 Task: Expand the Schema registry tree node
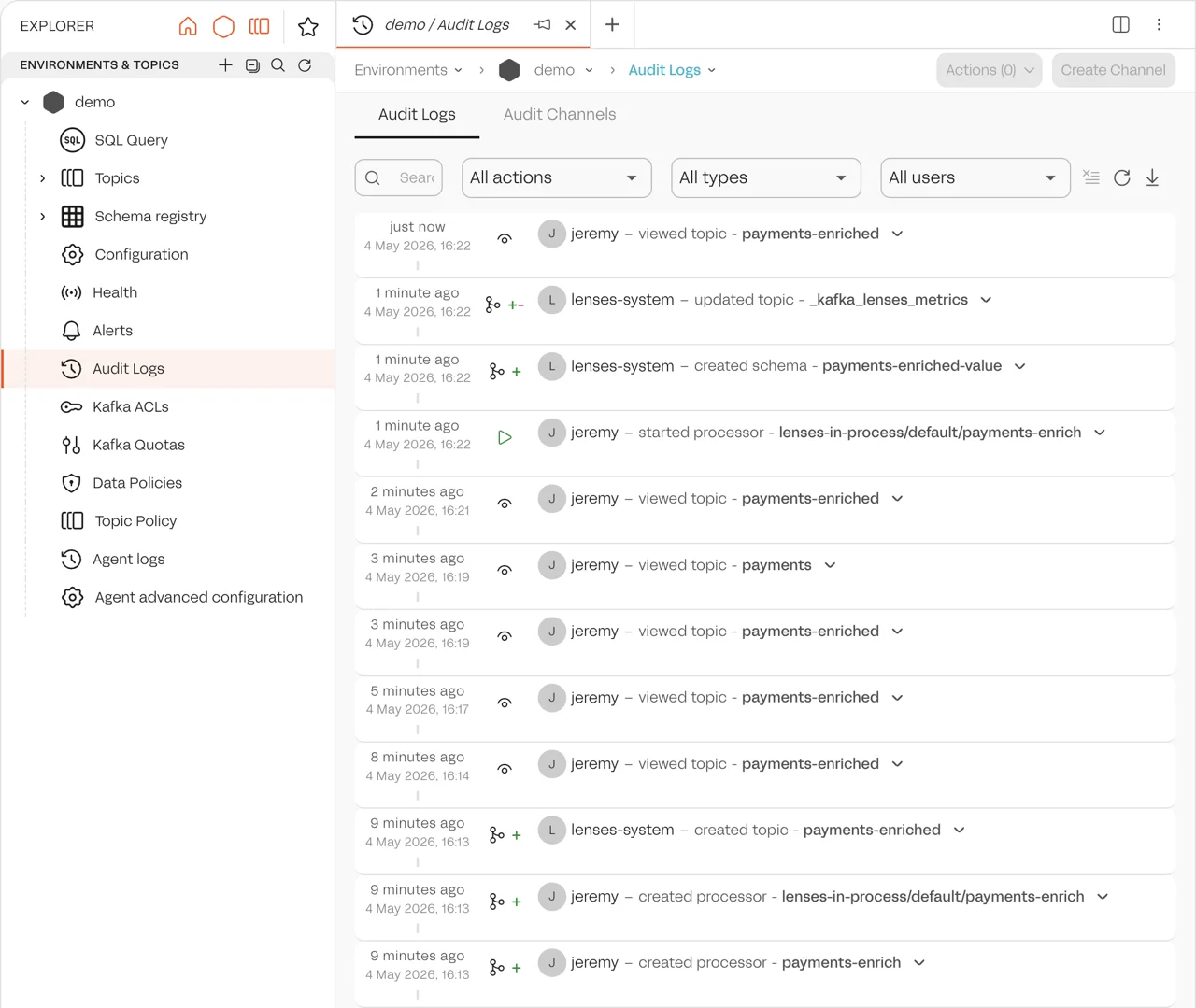(42, 216)
